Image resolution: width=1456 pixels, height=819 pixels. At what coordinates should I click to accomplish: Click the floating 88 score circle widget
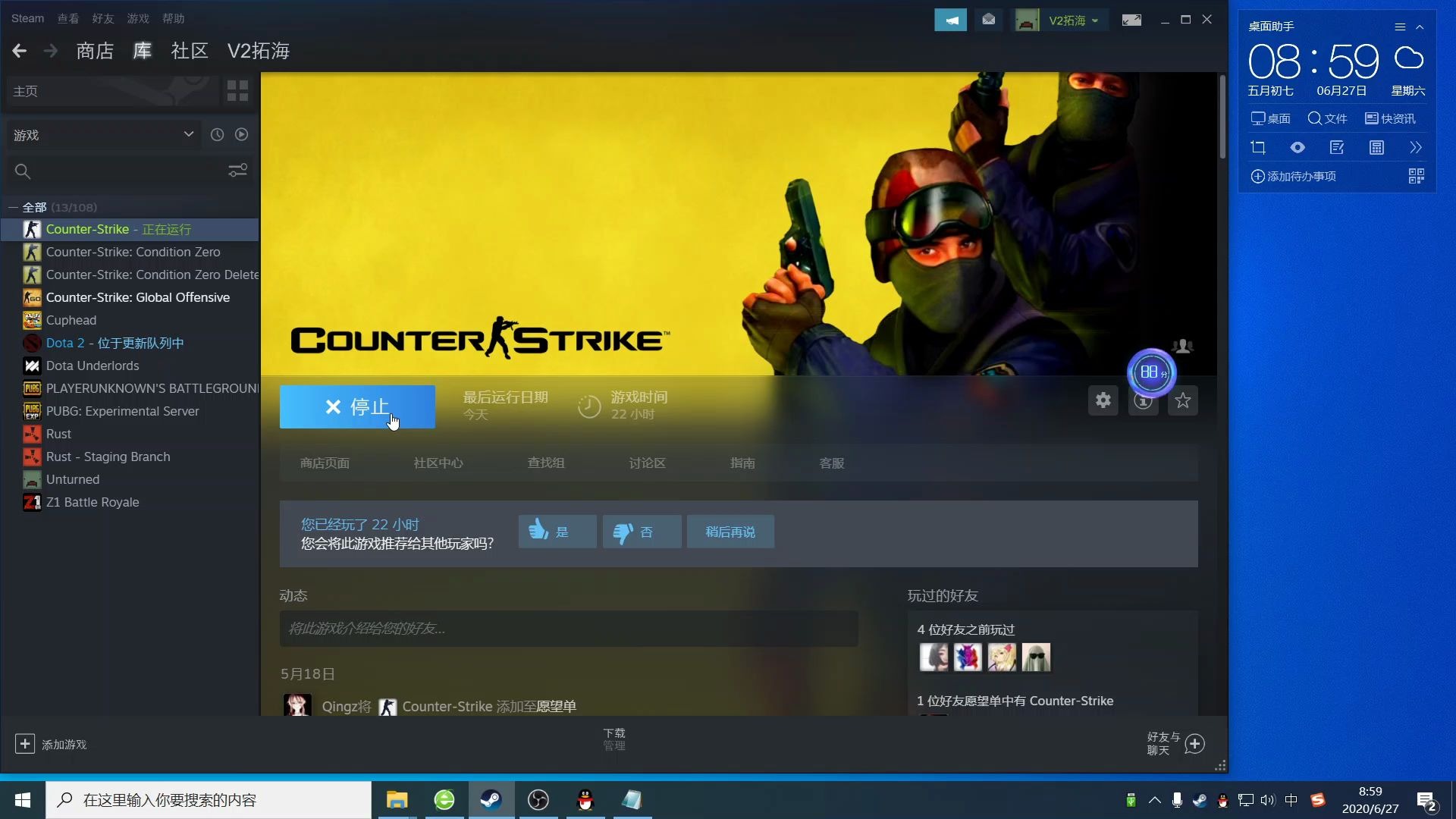tap(1151, 372)
